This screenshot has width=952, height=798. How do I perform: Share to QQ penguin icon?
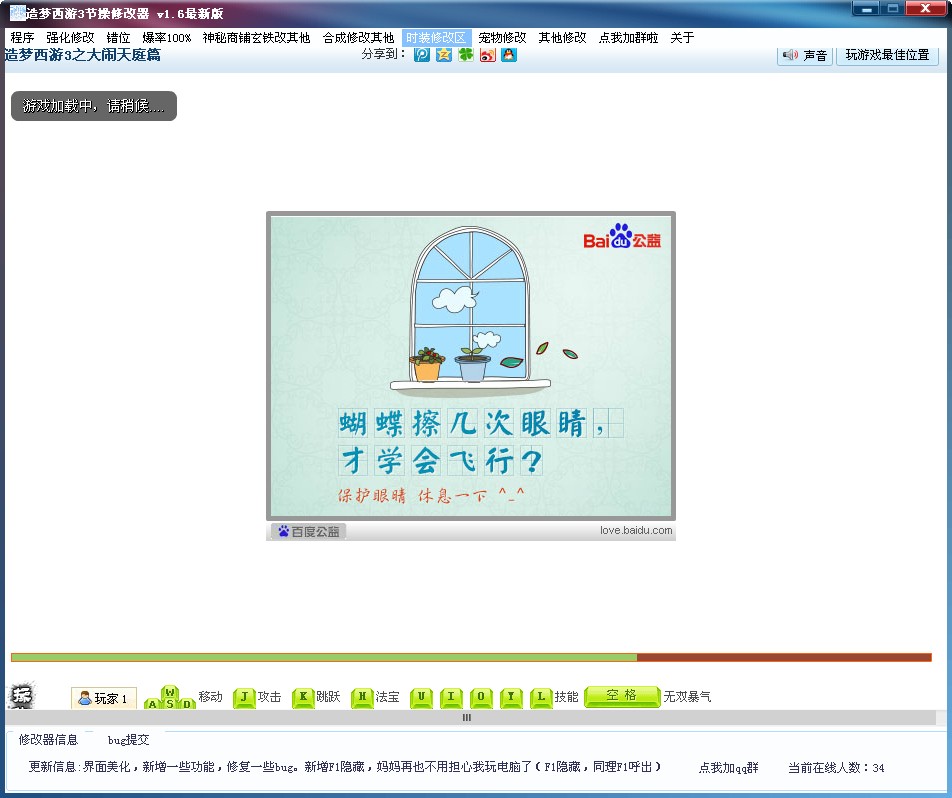[509, 55]
